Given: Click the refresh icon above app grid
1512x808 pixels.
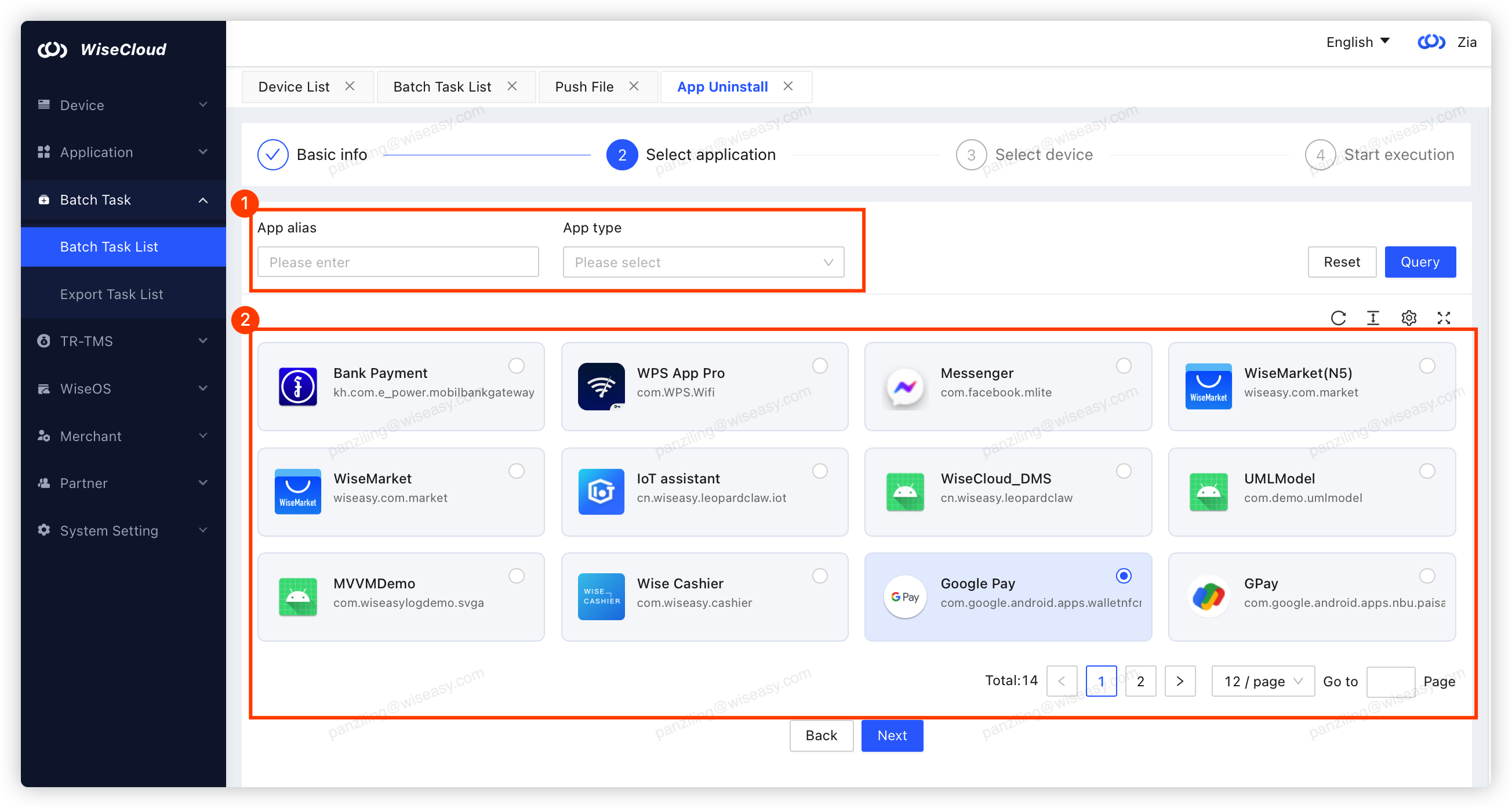Looking at the screenshot, I should (1337, 318).
